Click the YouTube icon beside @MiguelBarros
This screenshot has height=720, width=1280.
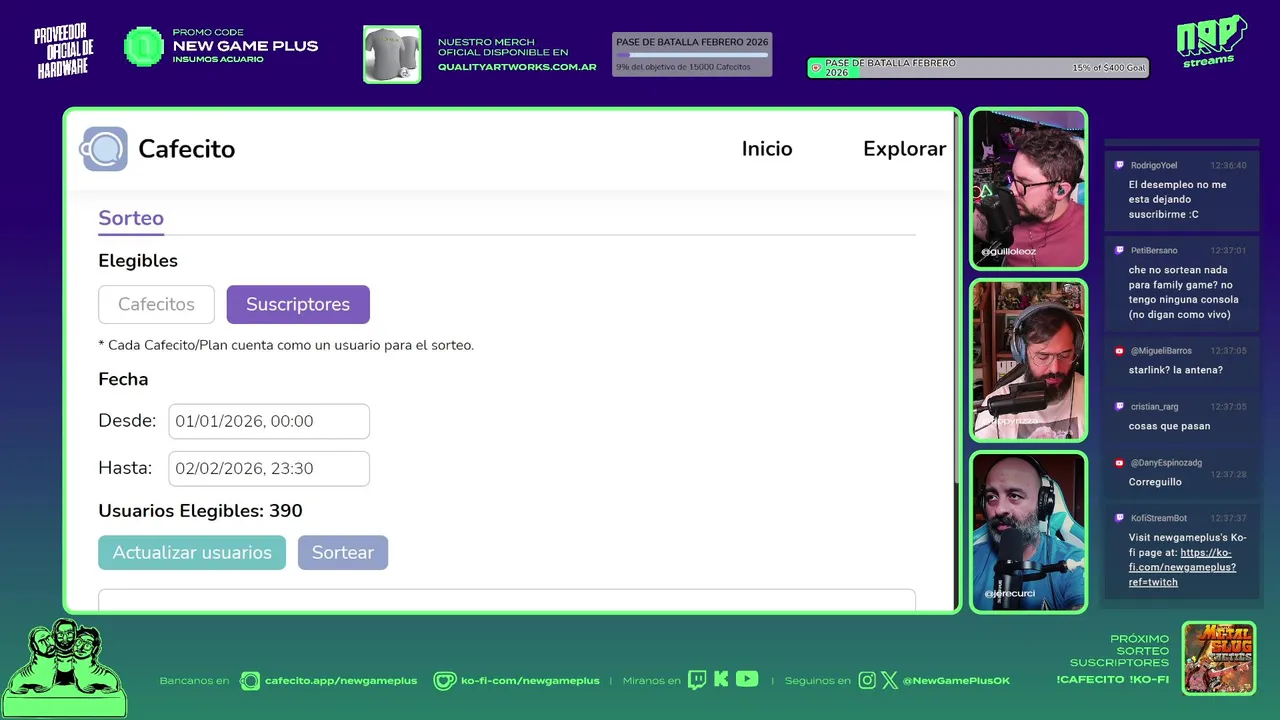point(1119,351)
